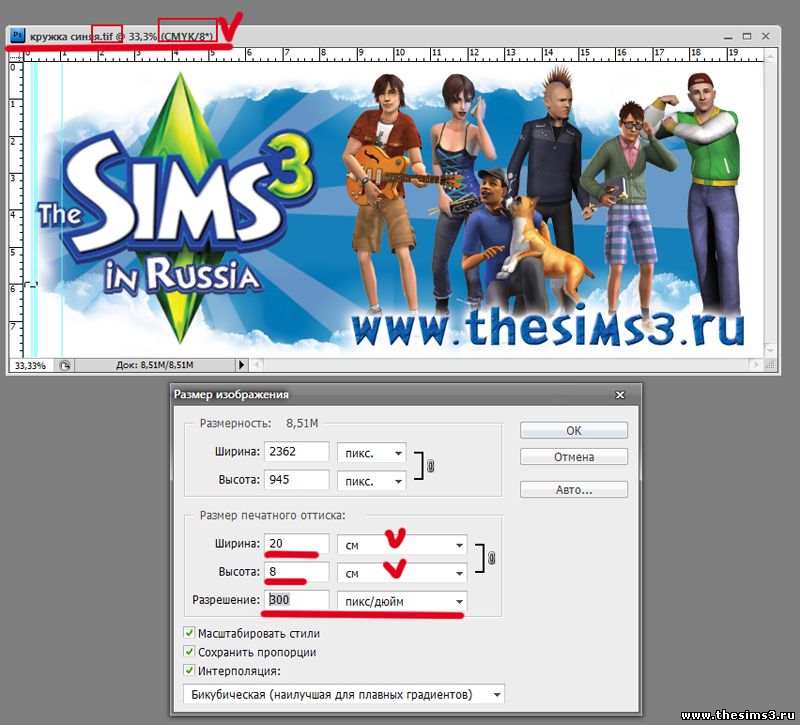Viewport: 800px width, 725px height.
Task: Uncheck the Сохранить пропорции checkbox
Action: (x=190, y=652)
